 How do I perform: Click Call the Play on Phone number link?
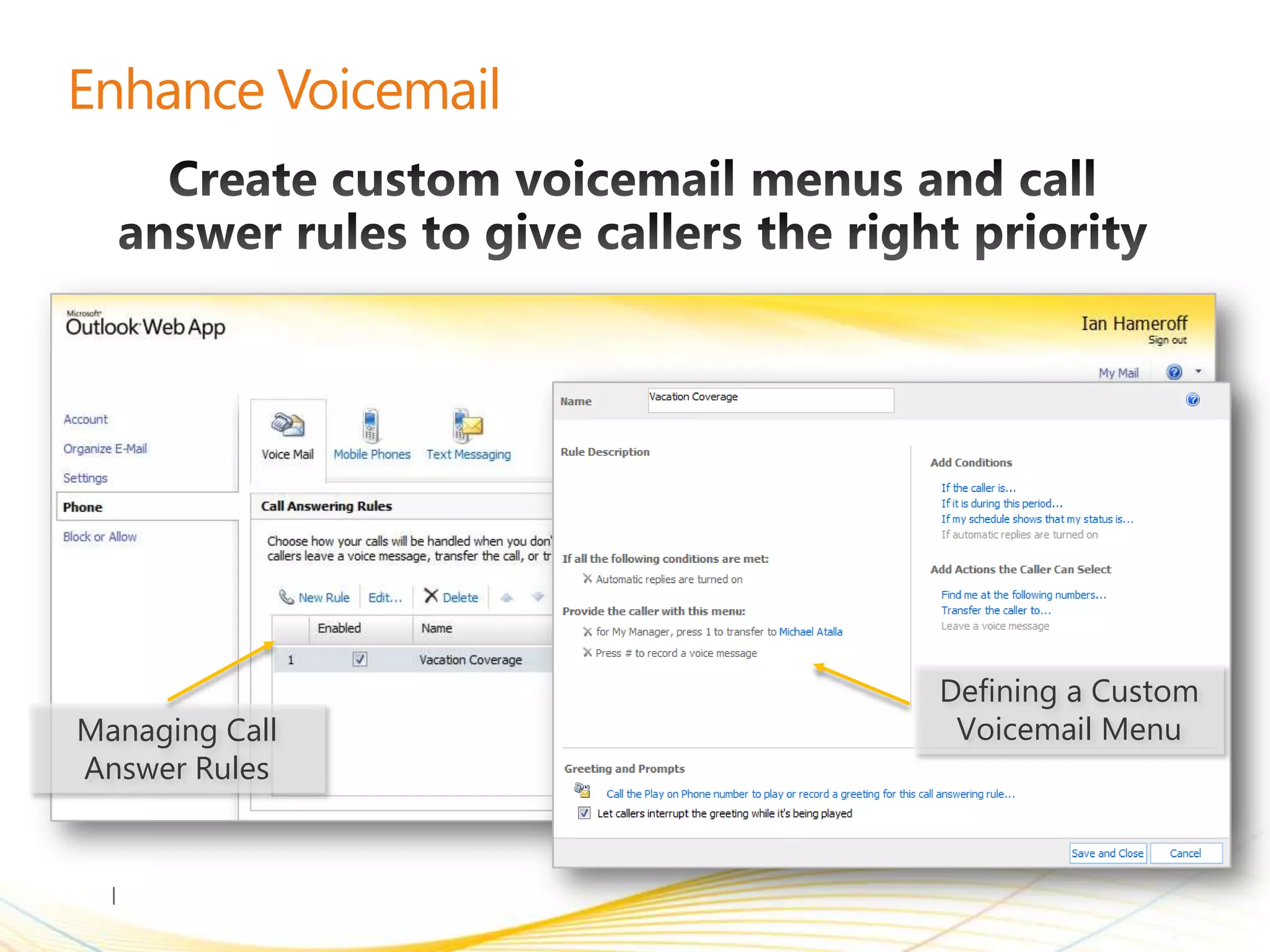[810, 794]
